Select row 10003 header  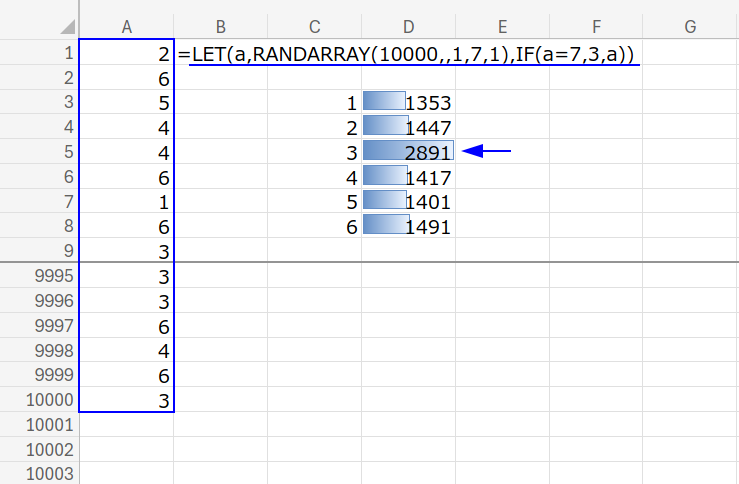39,474
